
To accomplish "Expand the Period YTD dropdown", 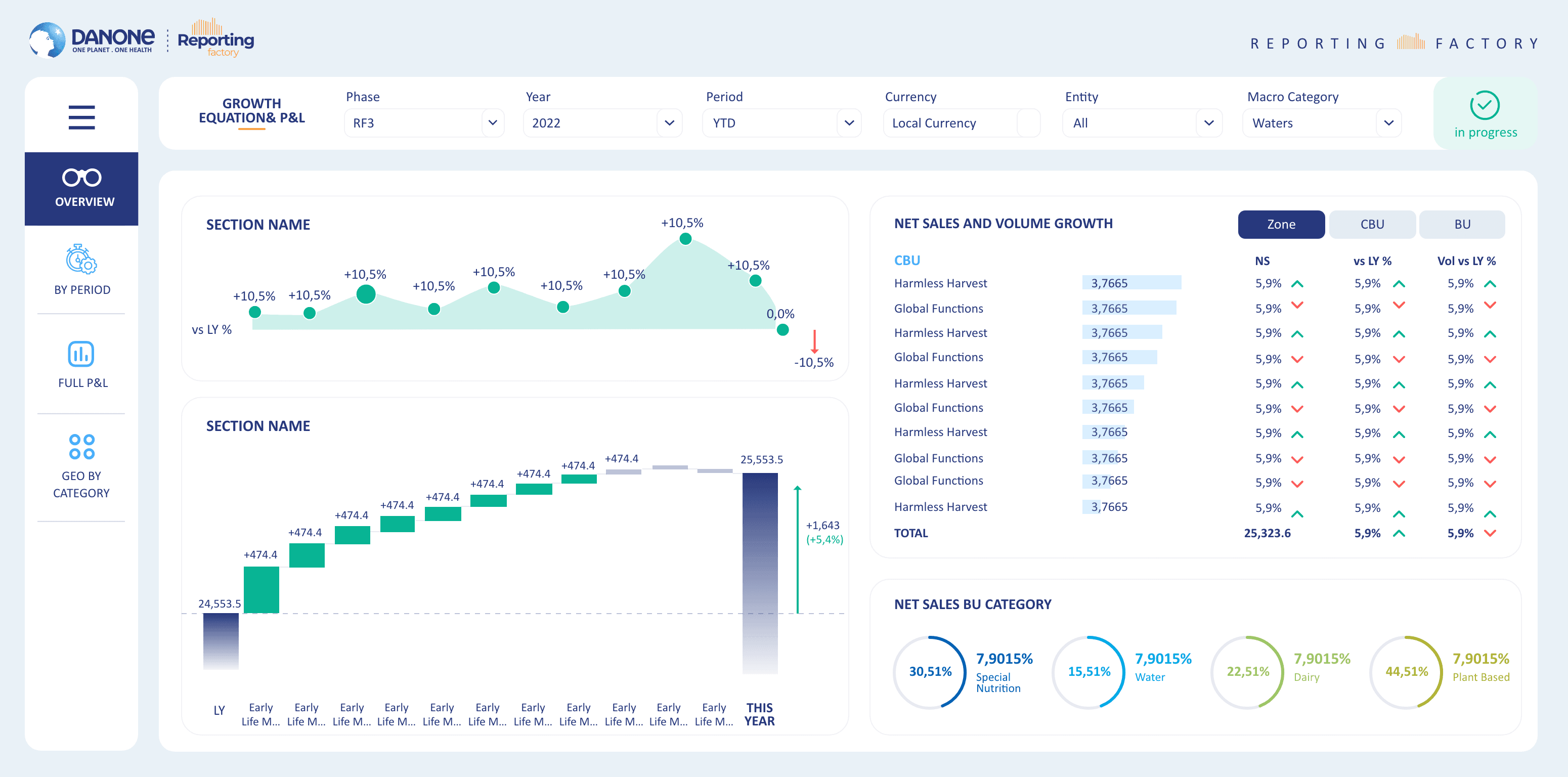I will click(781, 123).
